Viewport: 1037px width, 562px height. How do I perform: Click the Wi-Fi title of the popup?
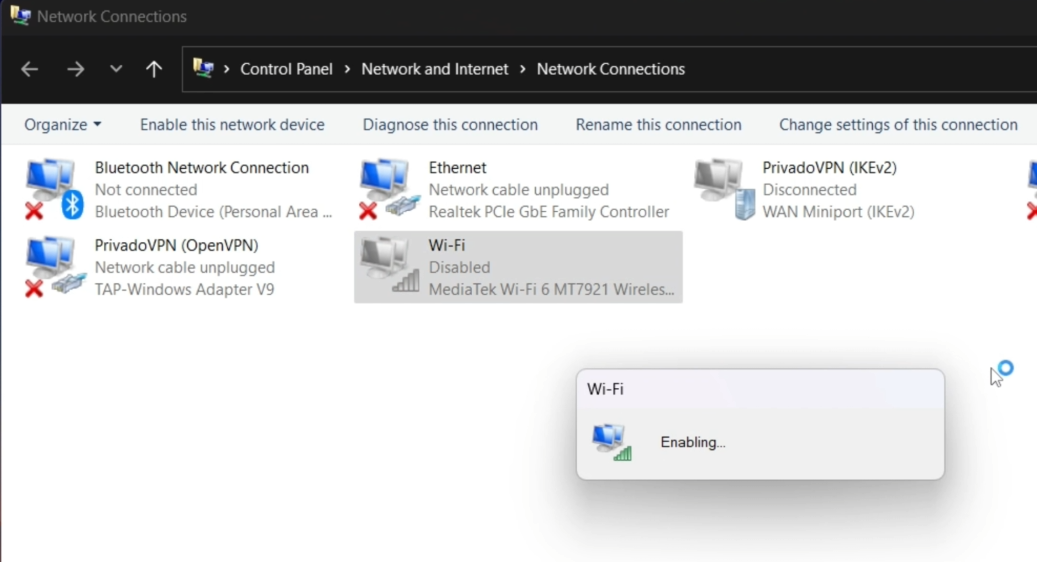pyautogui.click(x=605, y=389)
